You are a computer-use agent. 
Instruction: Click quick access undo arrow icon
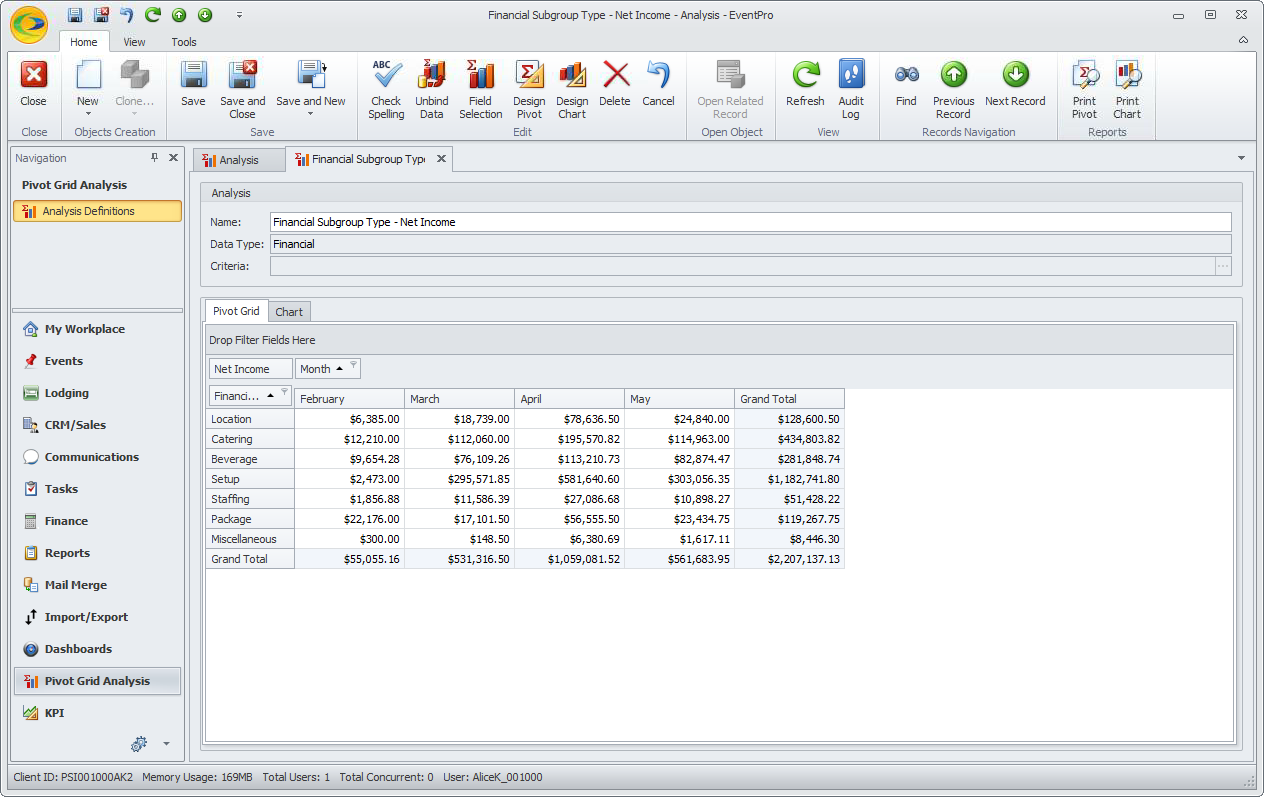127,15
